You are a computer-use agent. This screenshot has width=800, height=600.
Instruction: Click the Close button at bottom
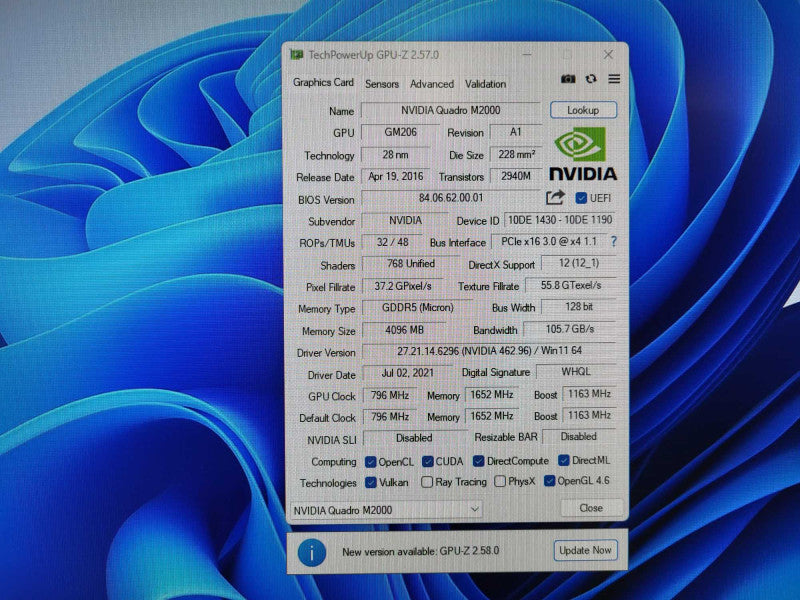[591, 508]
